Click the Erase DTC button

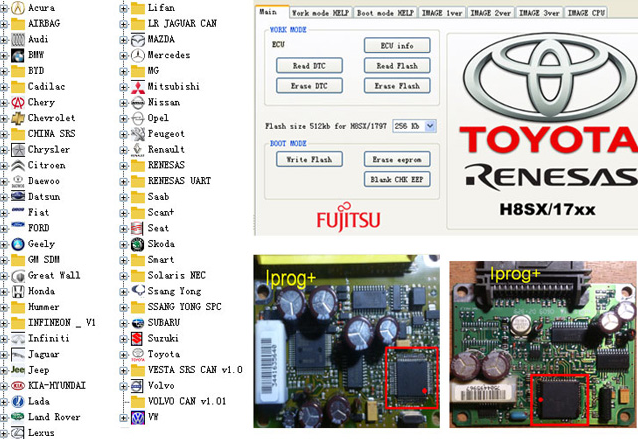click(x=309, y=86)
